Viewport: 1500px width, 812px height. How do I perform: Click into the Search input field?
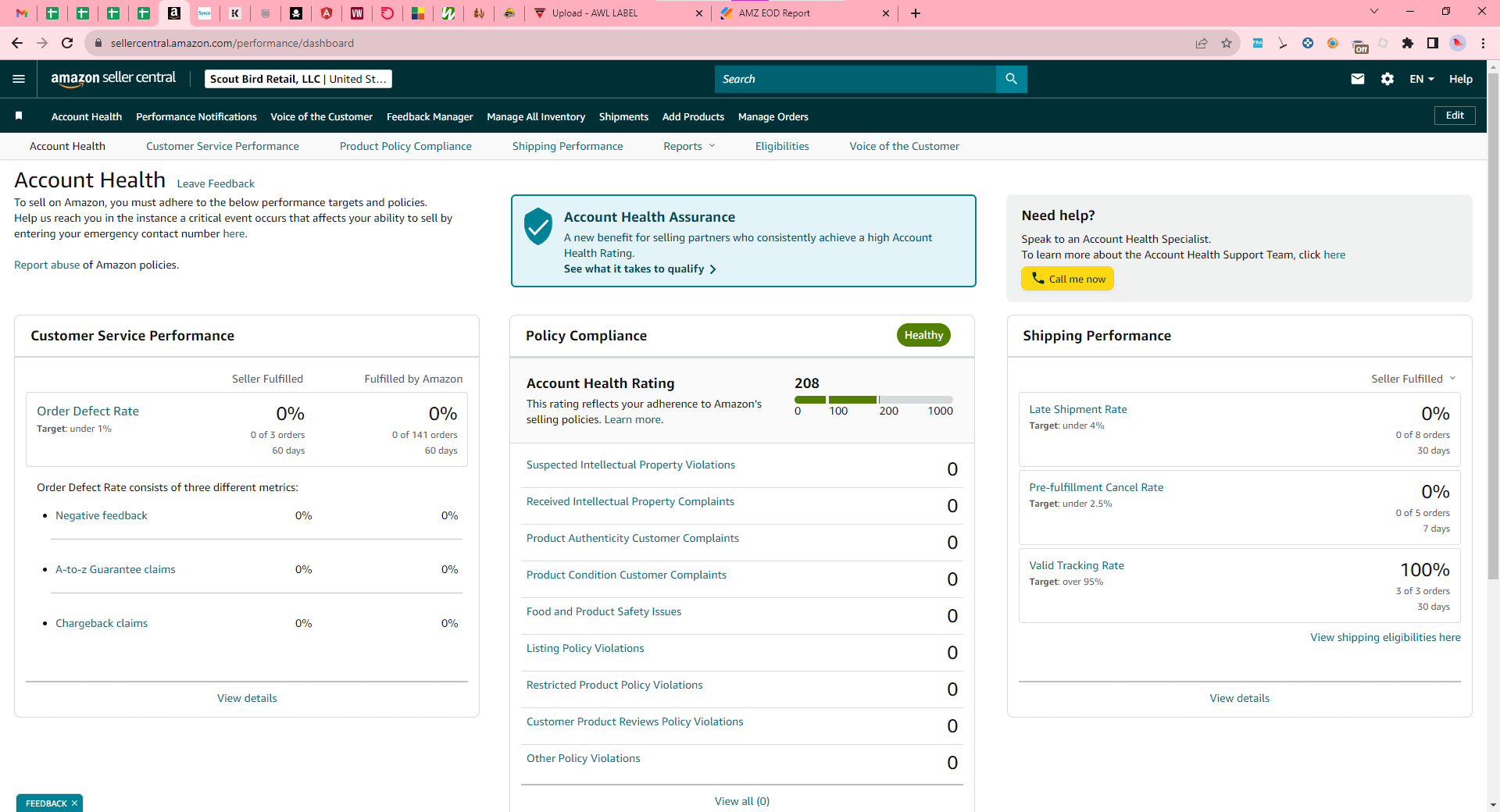[855, 79]
